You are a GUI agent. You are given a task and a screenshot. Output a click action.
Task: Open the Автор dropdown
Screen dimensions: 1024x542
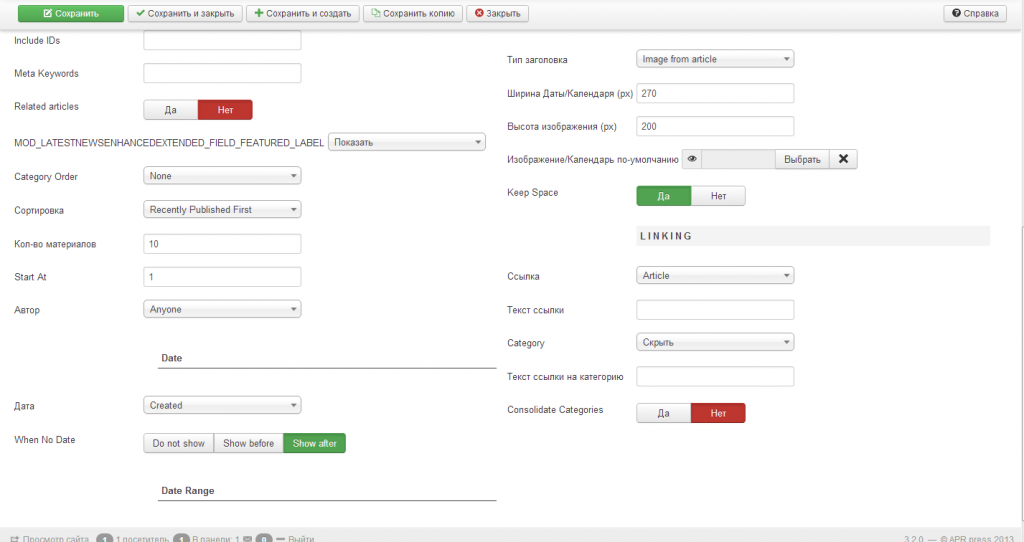click(222, 310)
